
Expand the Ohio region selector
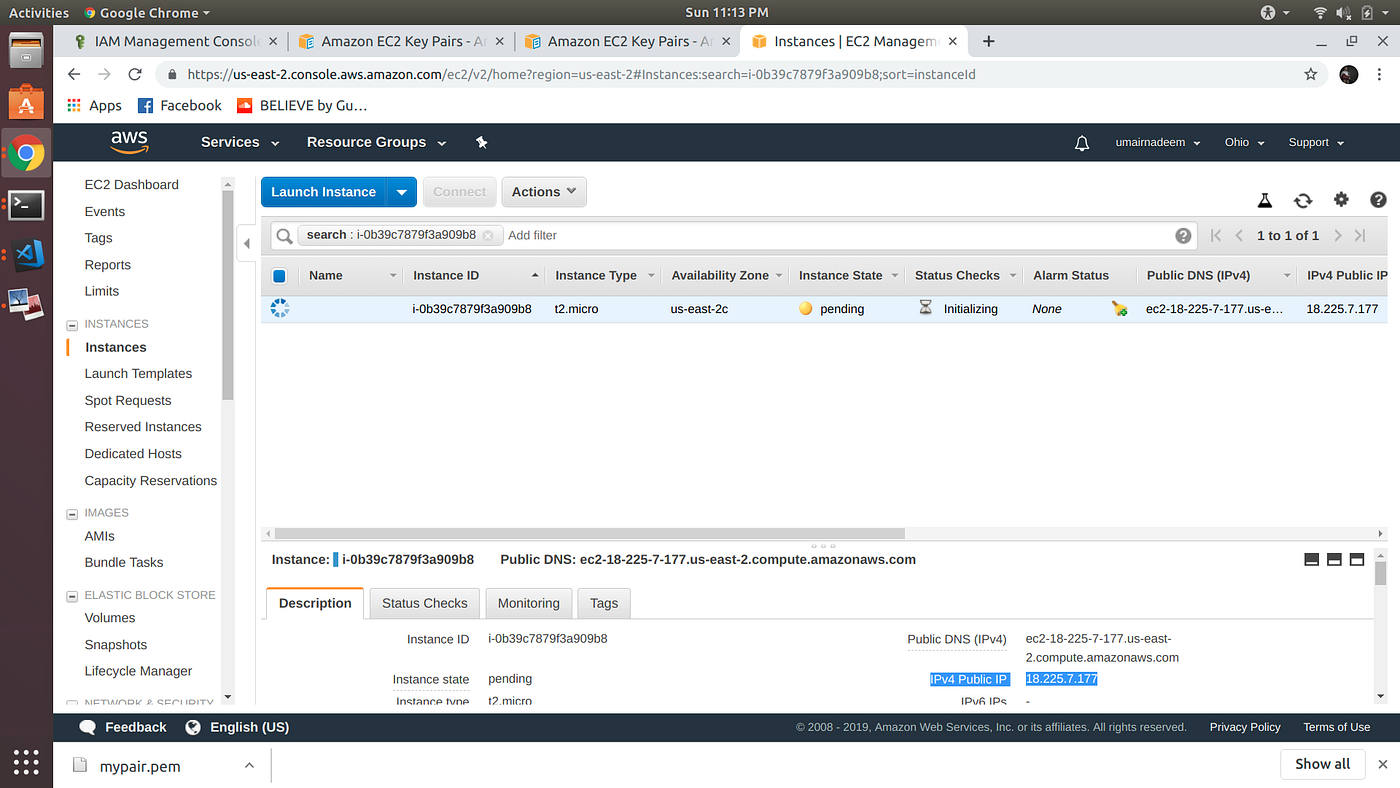[x=1243, y=142]
